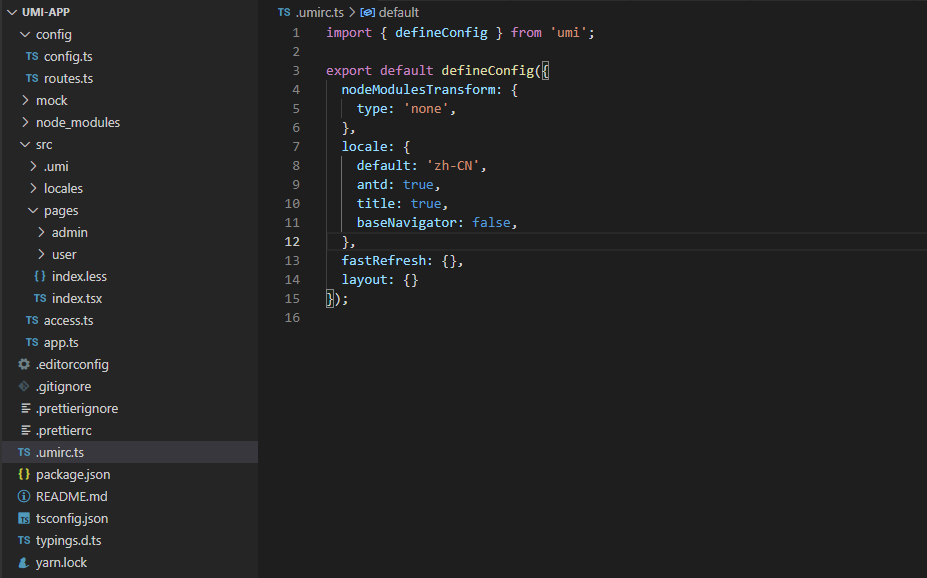Image resolution: width=927 pixels, height=578 pixels.
Task: Click the gear icon beside .editorconfig
Action: click(x=24, y=364)
